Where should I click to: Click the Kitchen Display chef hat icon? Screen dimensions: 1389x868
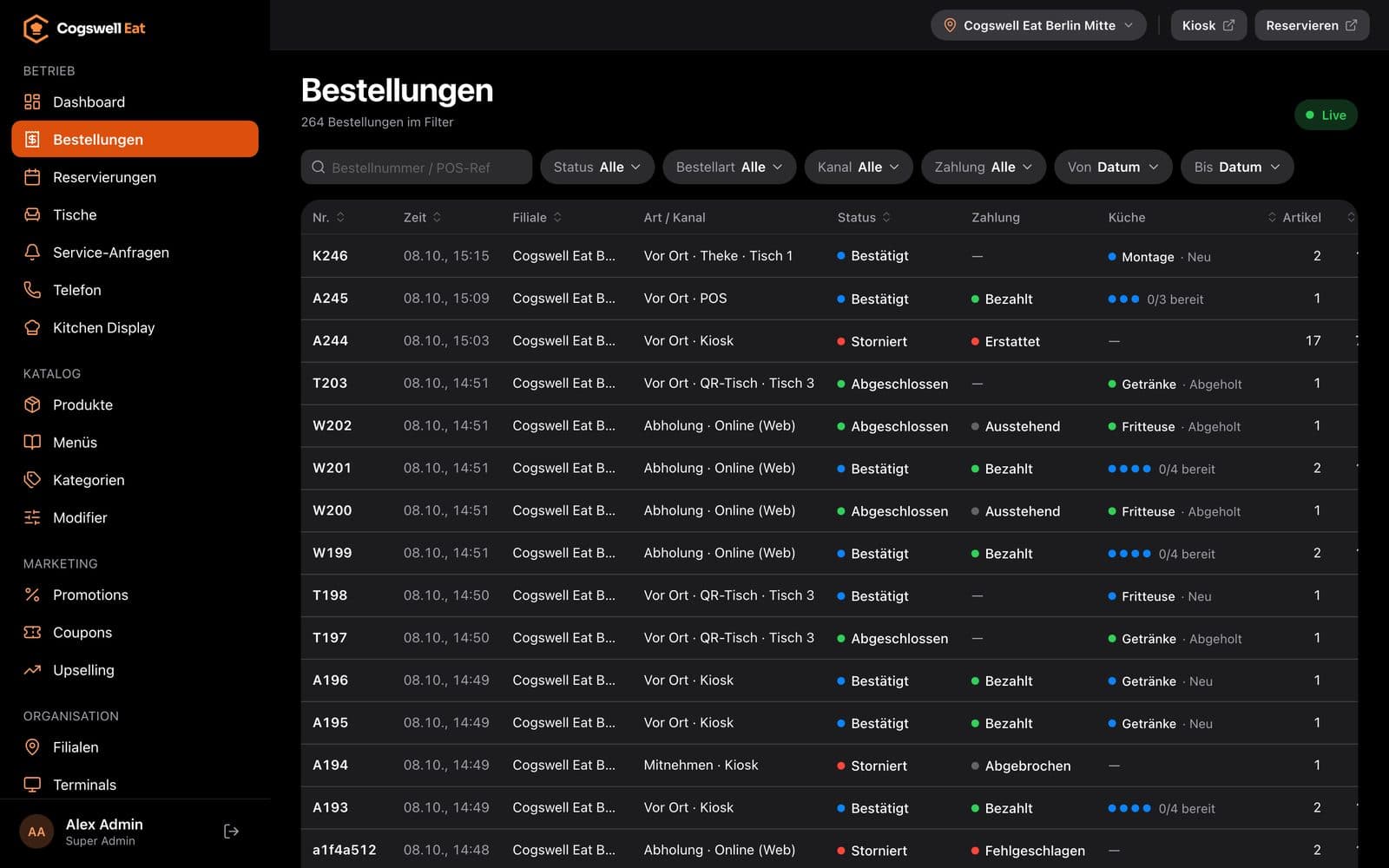pyautogui.click(x=32, y=327)
